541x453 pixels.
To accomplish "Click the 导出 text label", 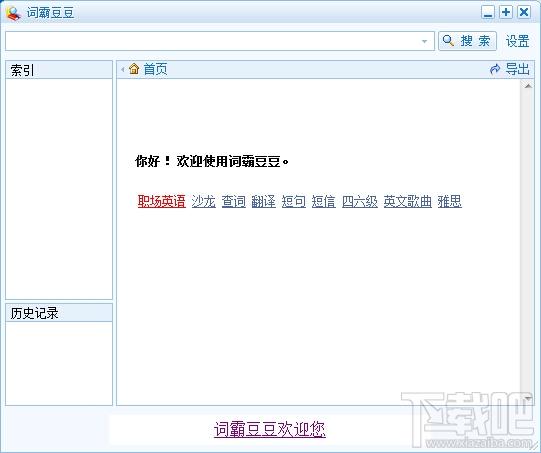I will pos(517,69).
